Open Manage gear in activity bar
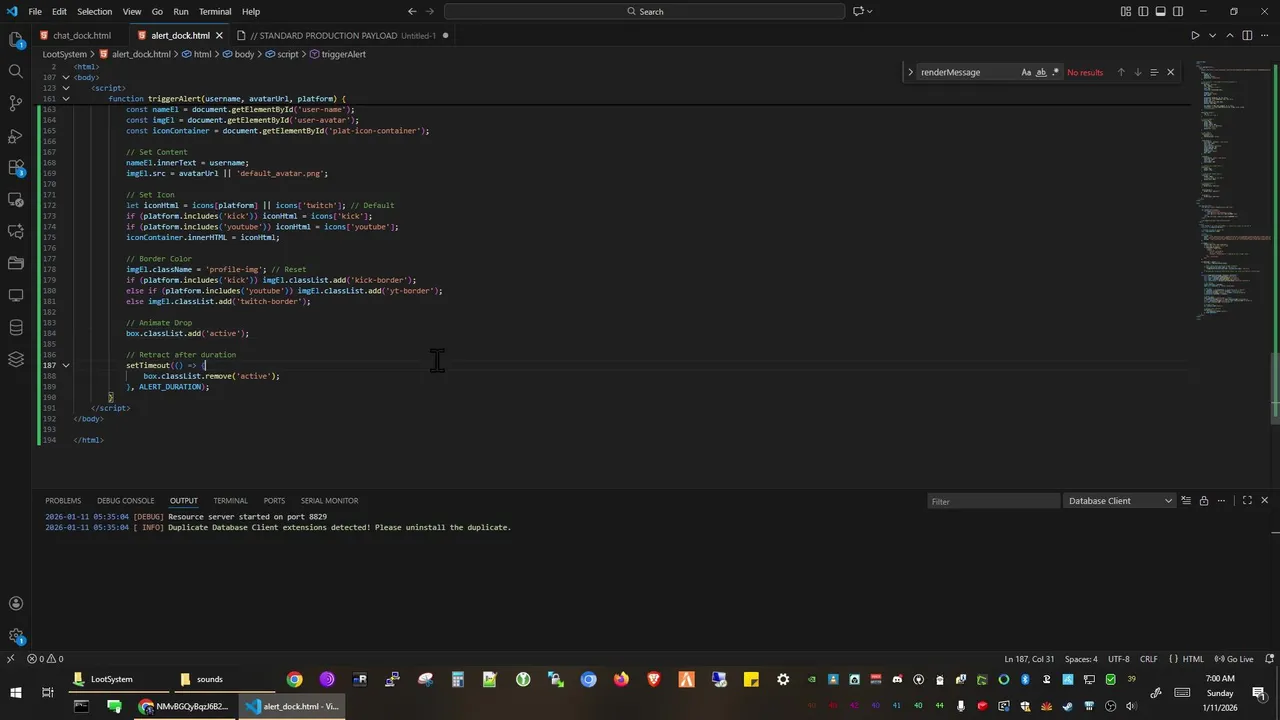The width and height of the screenshot is (1280, 720). point(15,636)
